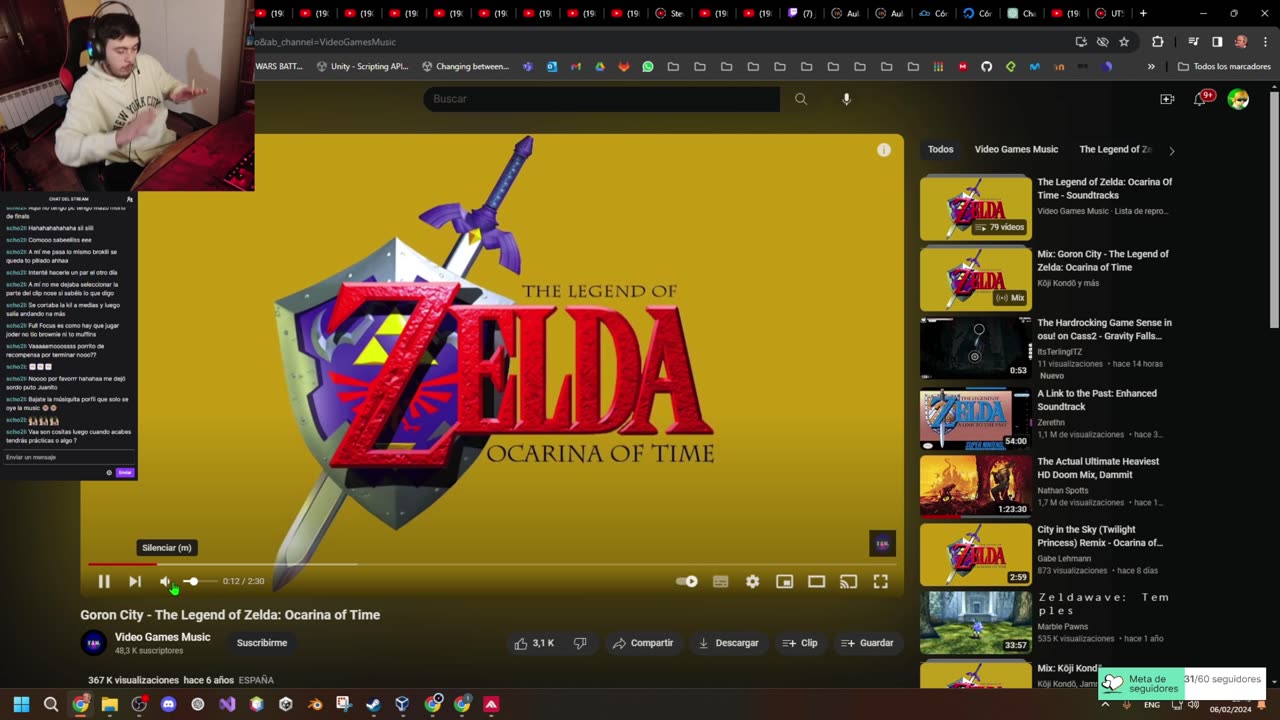Switch to theater mode view

click(x=816, y=581)
